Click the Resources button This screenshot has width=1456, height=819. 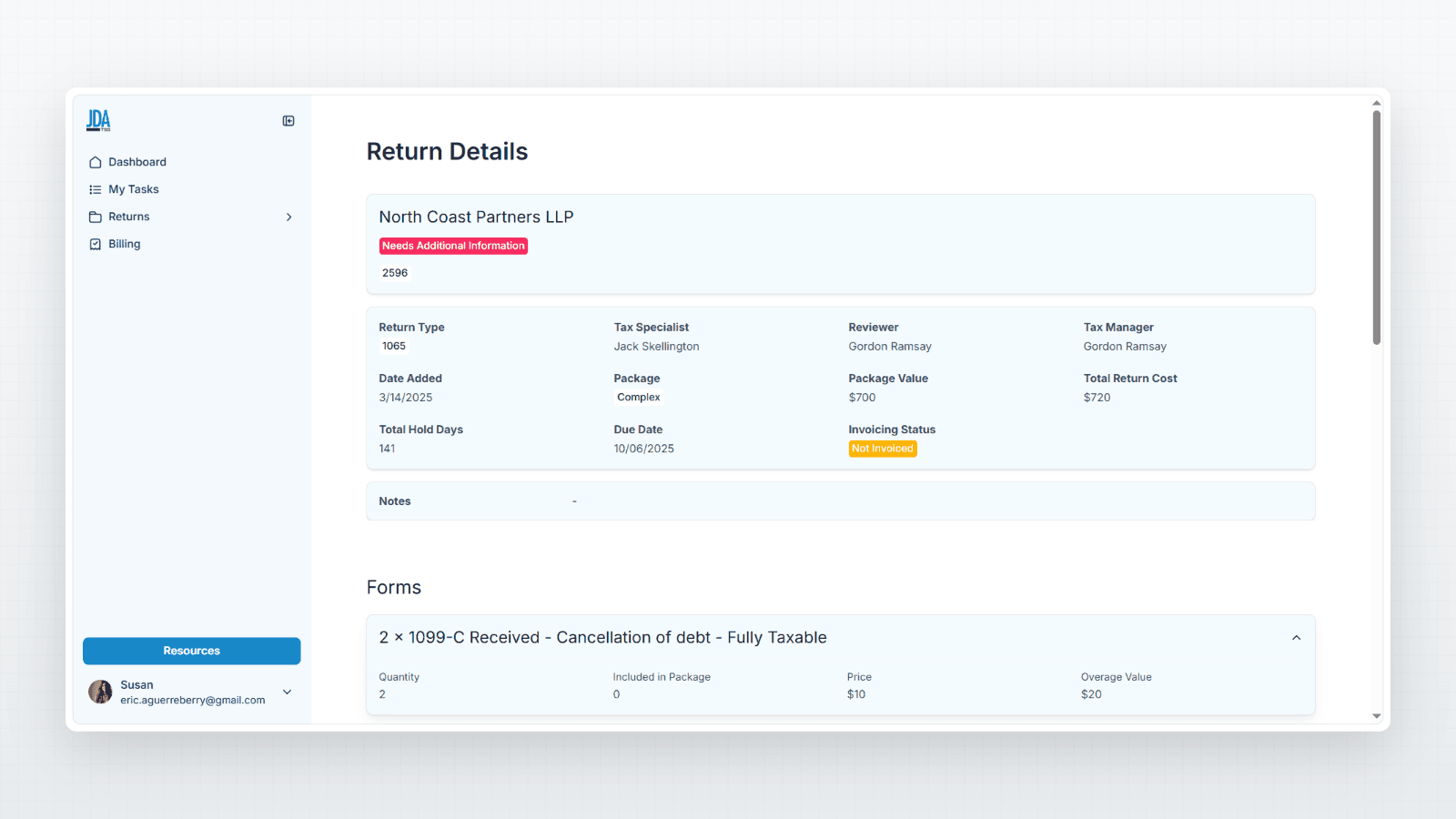(x=191, y=651)
